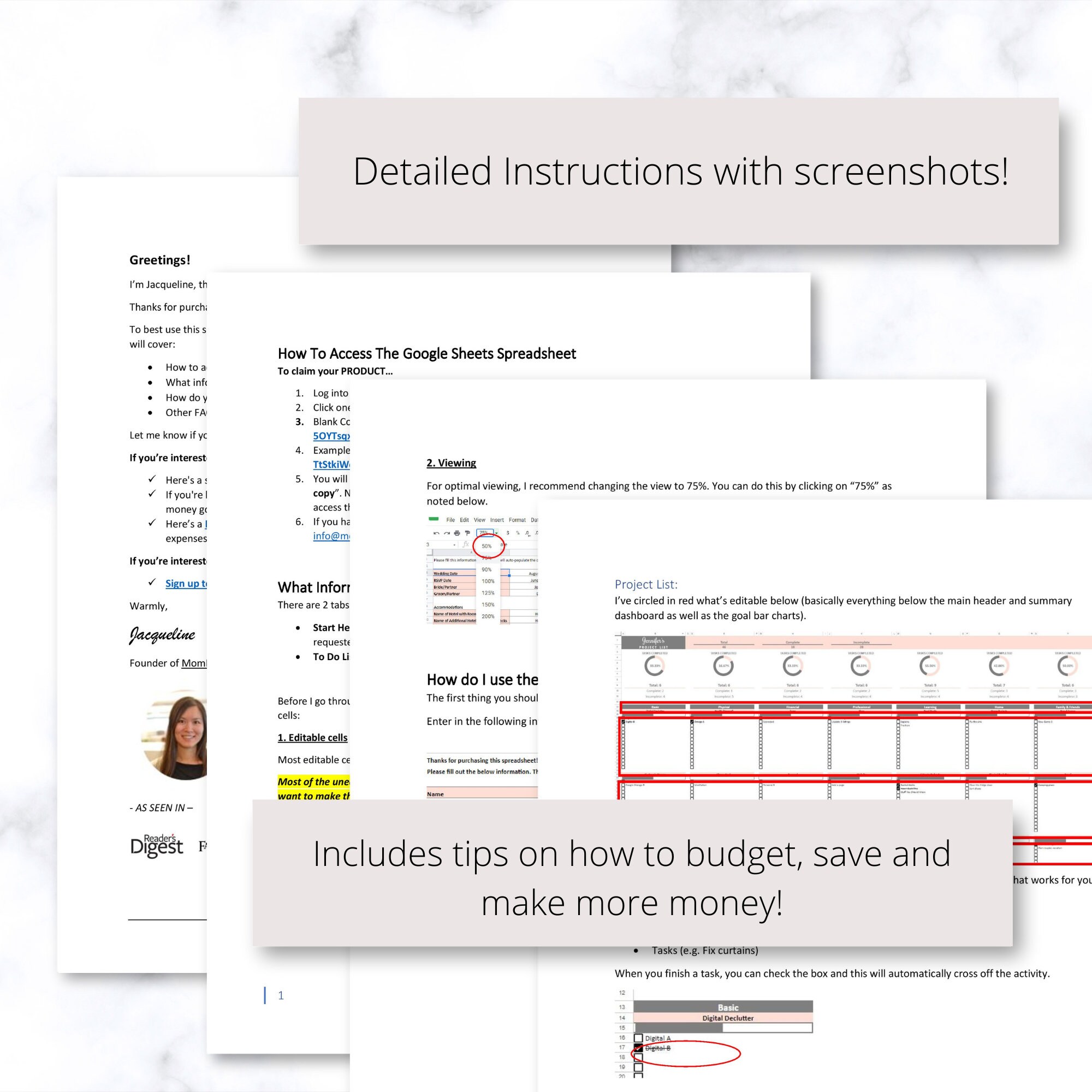Open the Format menu in the Sheets screenshot
1092x1092 pixels.
pos(518,520)
